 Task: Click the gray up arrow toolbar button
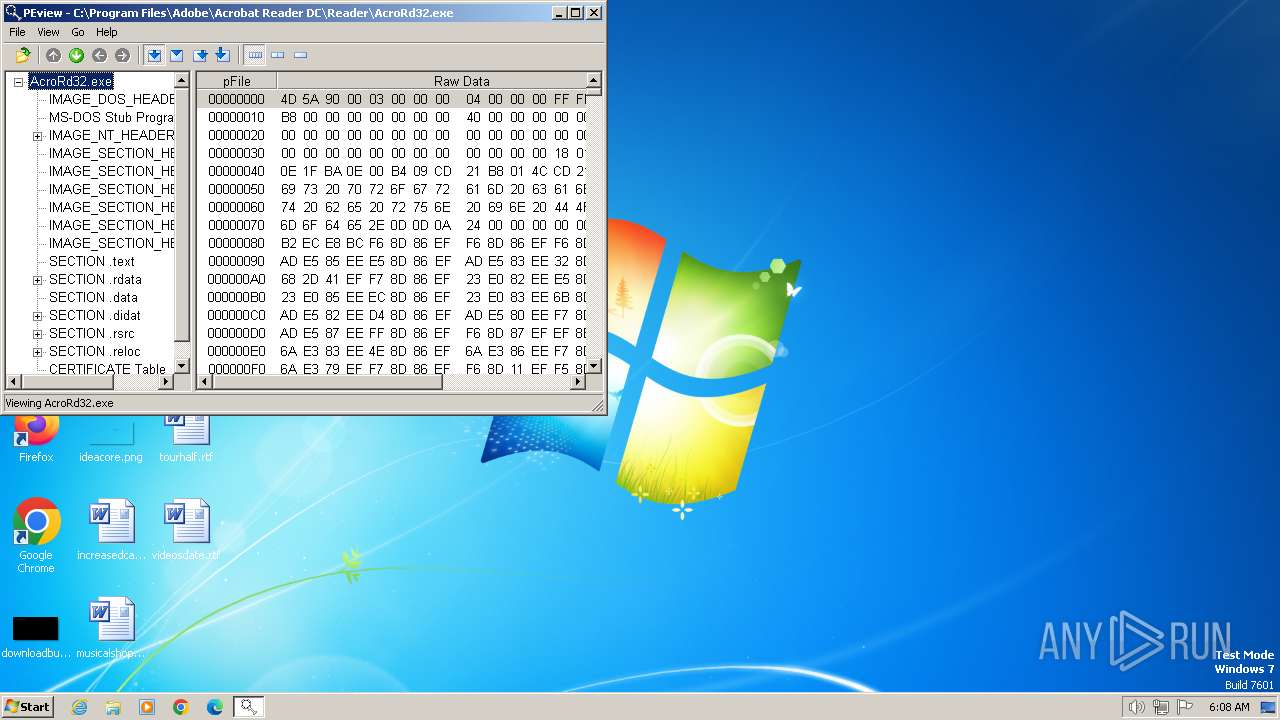point(53,55)
